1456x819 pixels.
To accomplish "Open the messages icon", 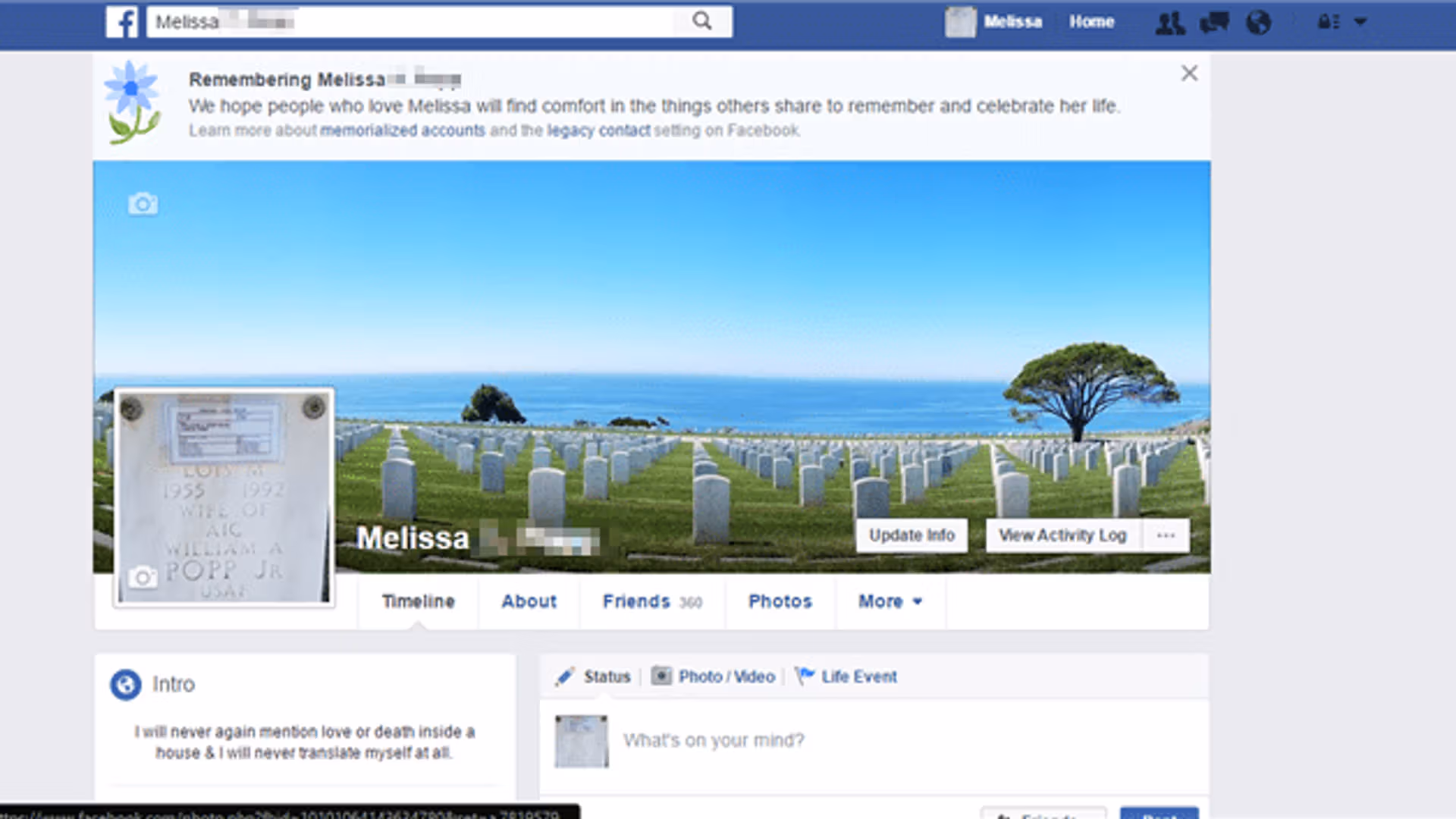I will click(1214, 23).
